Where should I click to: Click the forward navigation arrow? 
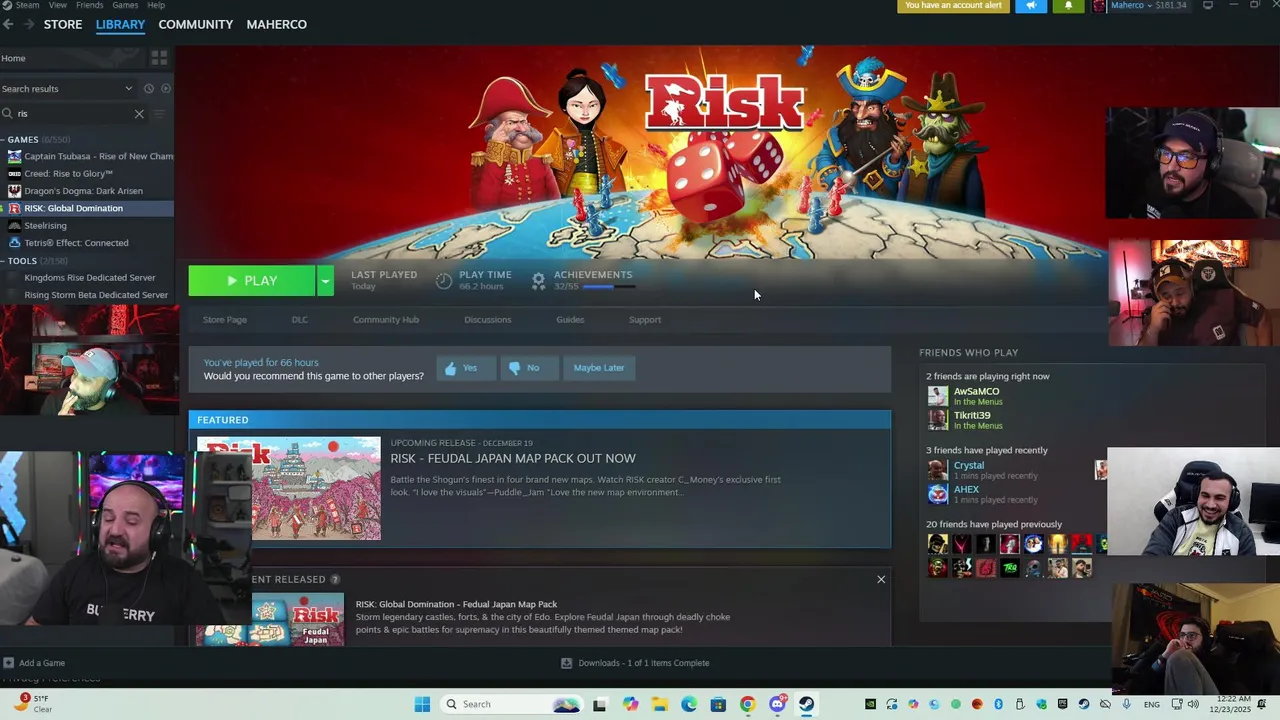point(29,25)
